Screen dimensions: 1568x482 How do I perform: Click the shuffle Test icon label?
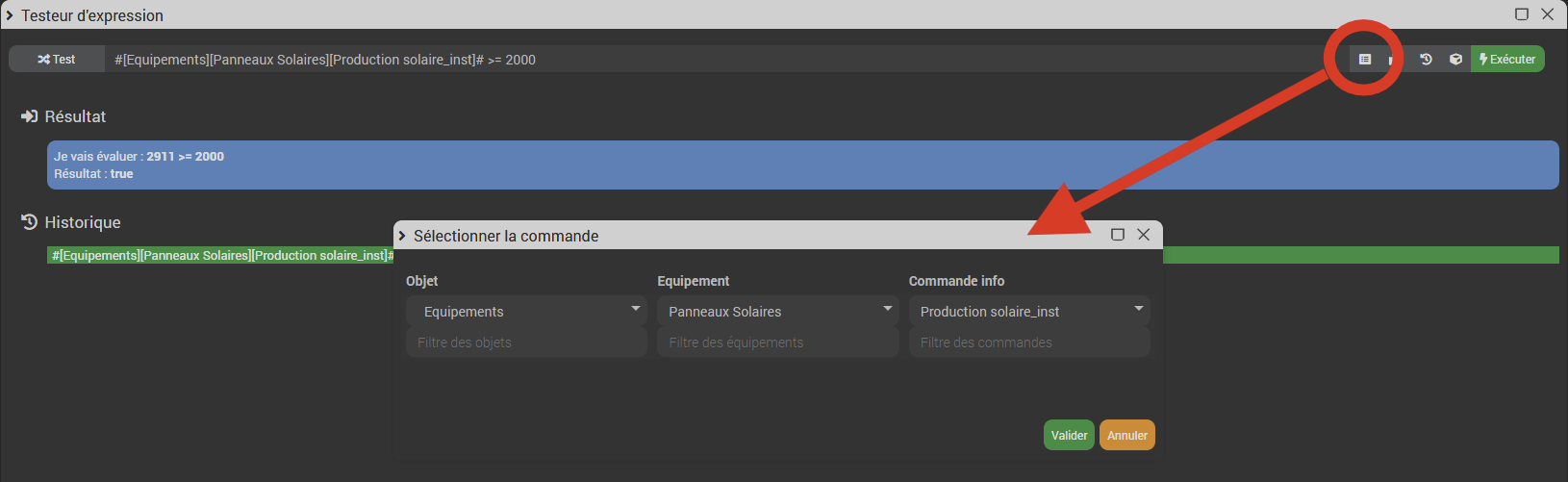[57, 60]
